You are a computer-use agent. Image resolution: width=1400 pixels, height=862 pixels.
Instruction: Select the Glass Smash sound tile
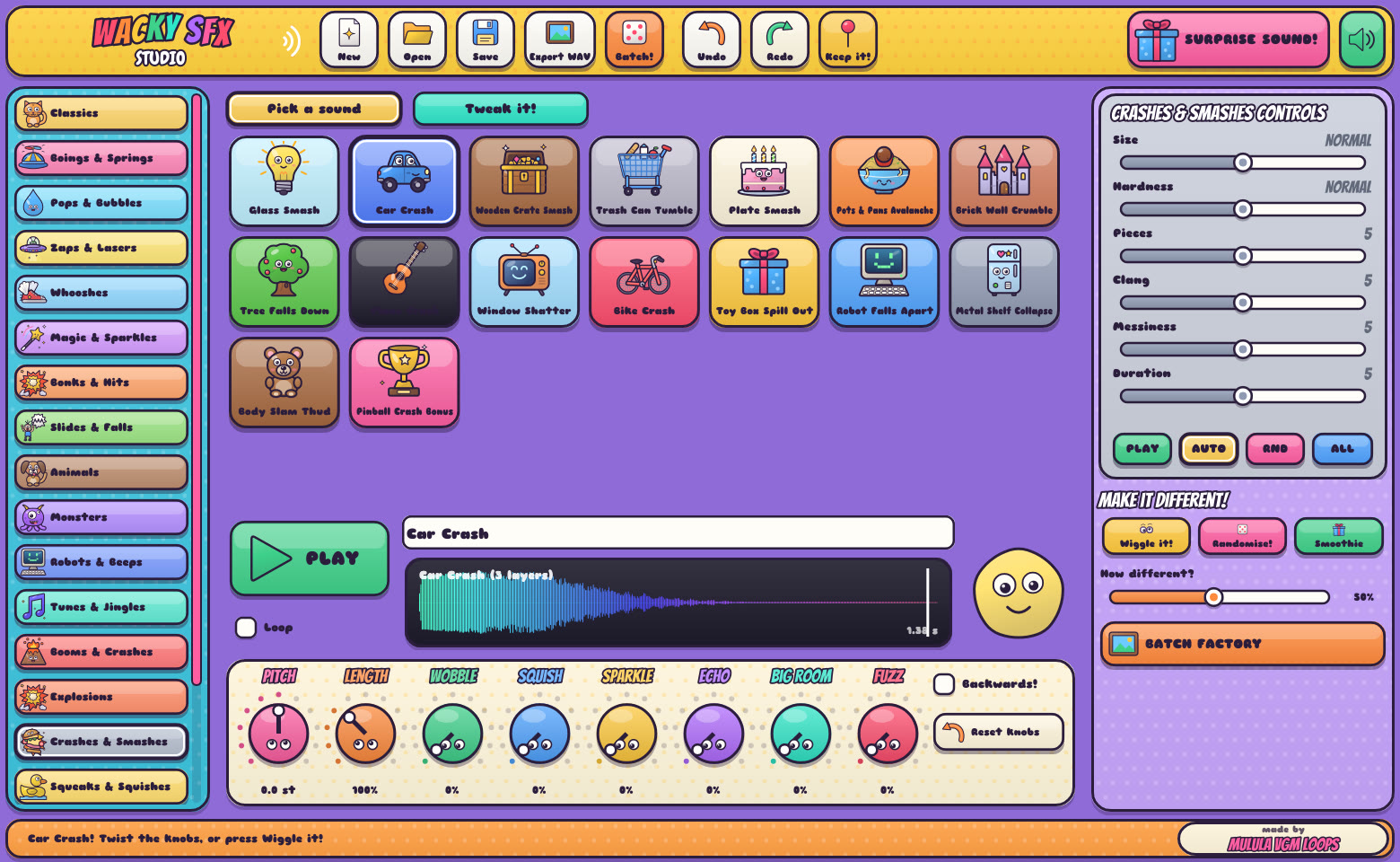[x=284, y=180]
